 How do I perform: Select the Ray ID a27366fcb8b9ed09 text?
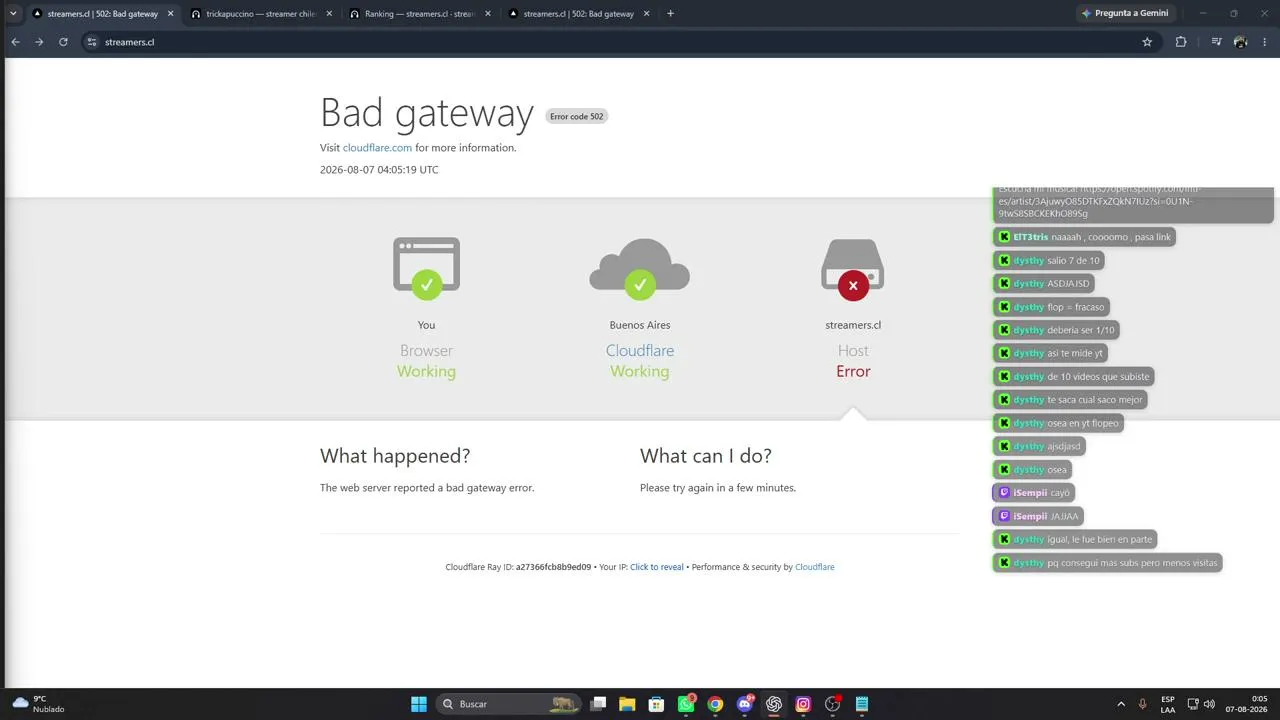coord(553,567)
